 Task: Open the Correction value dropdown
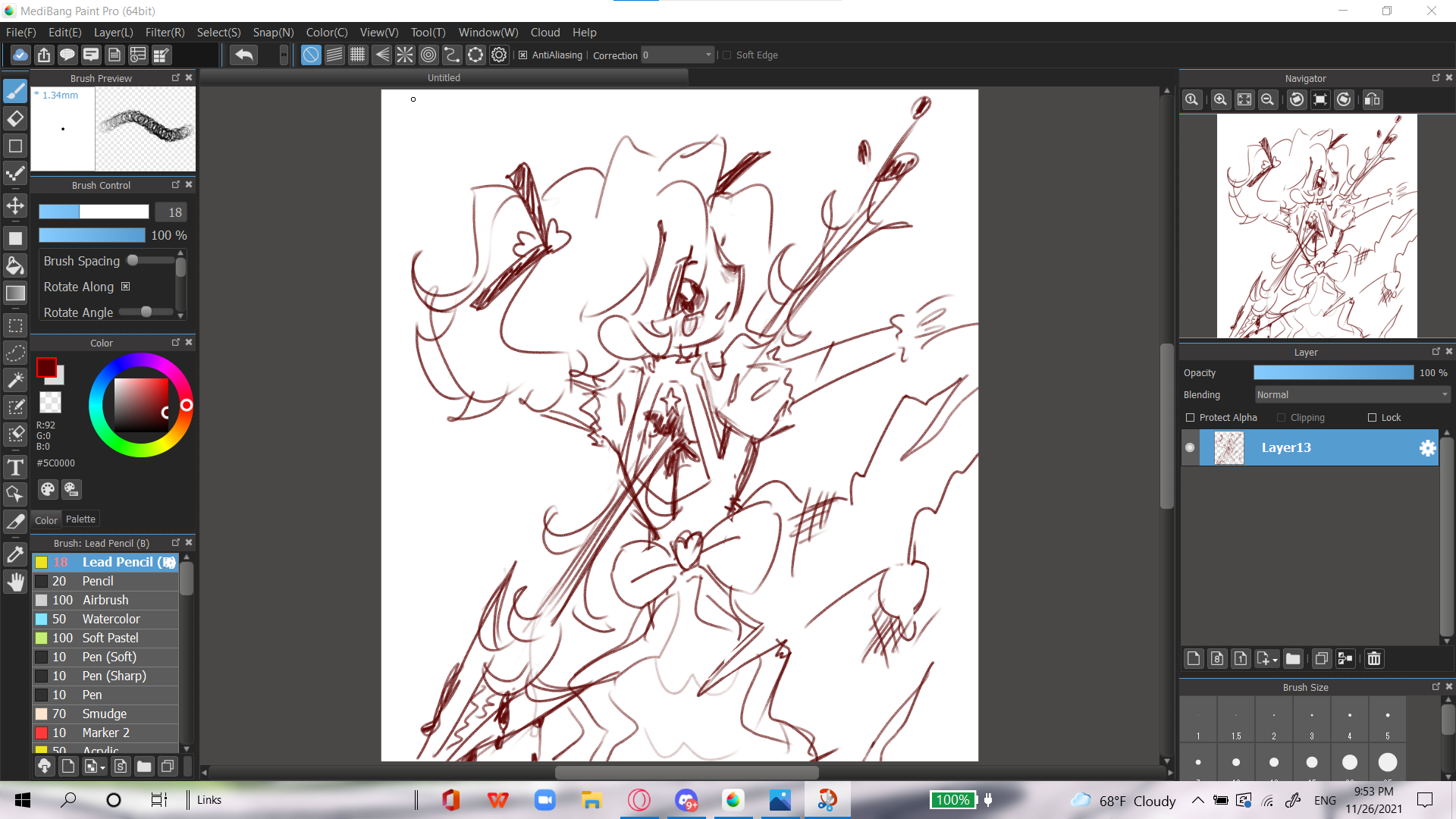click(677, 55)
